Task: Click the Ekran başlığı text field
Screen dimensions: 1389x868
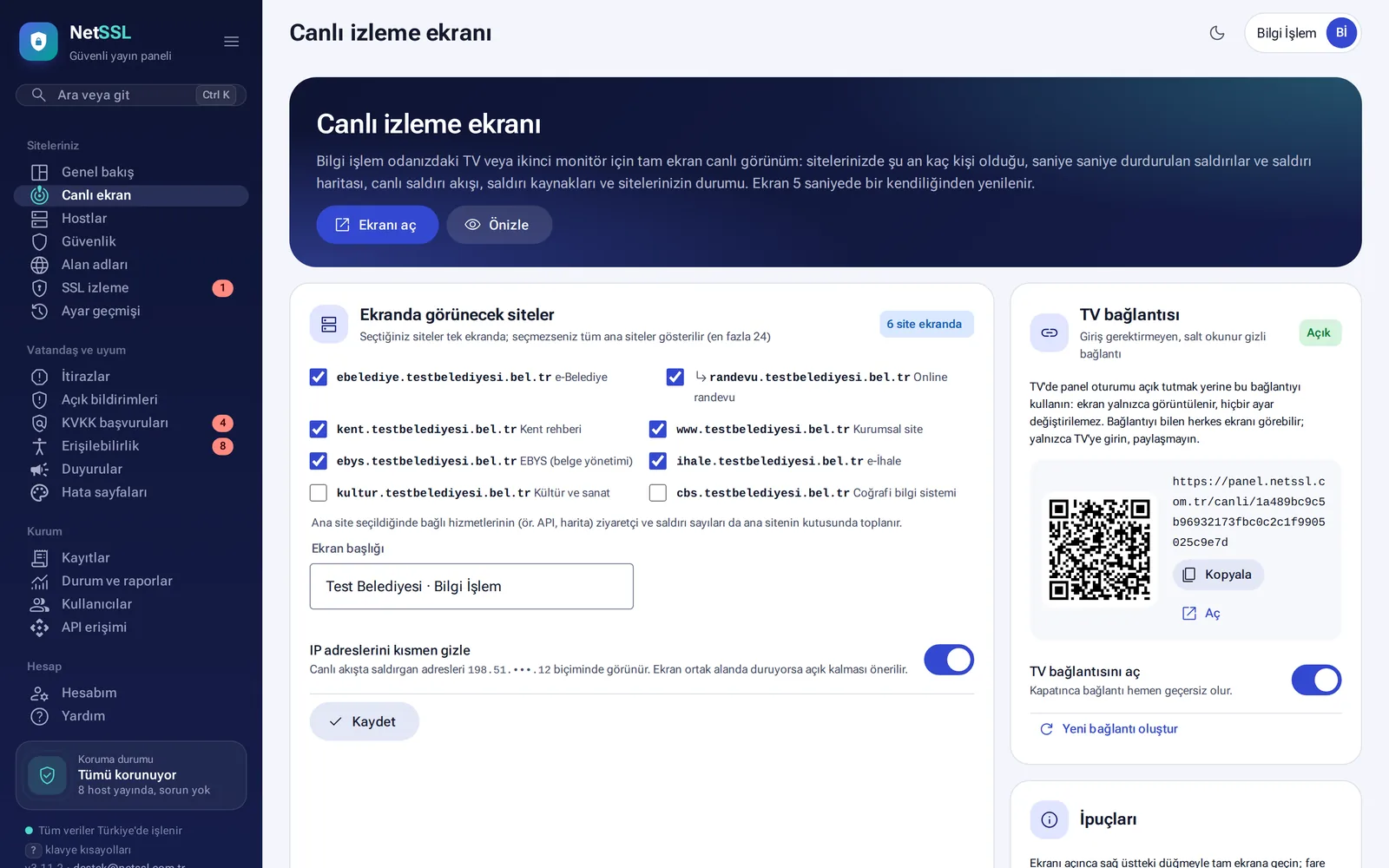Action: coord(471,587)
